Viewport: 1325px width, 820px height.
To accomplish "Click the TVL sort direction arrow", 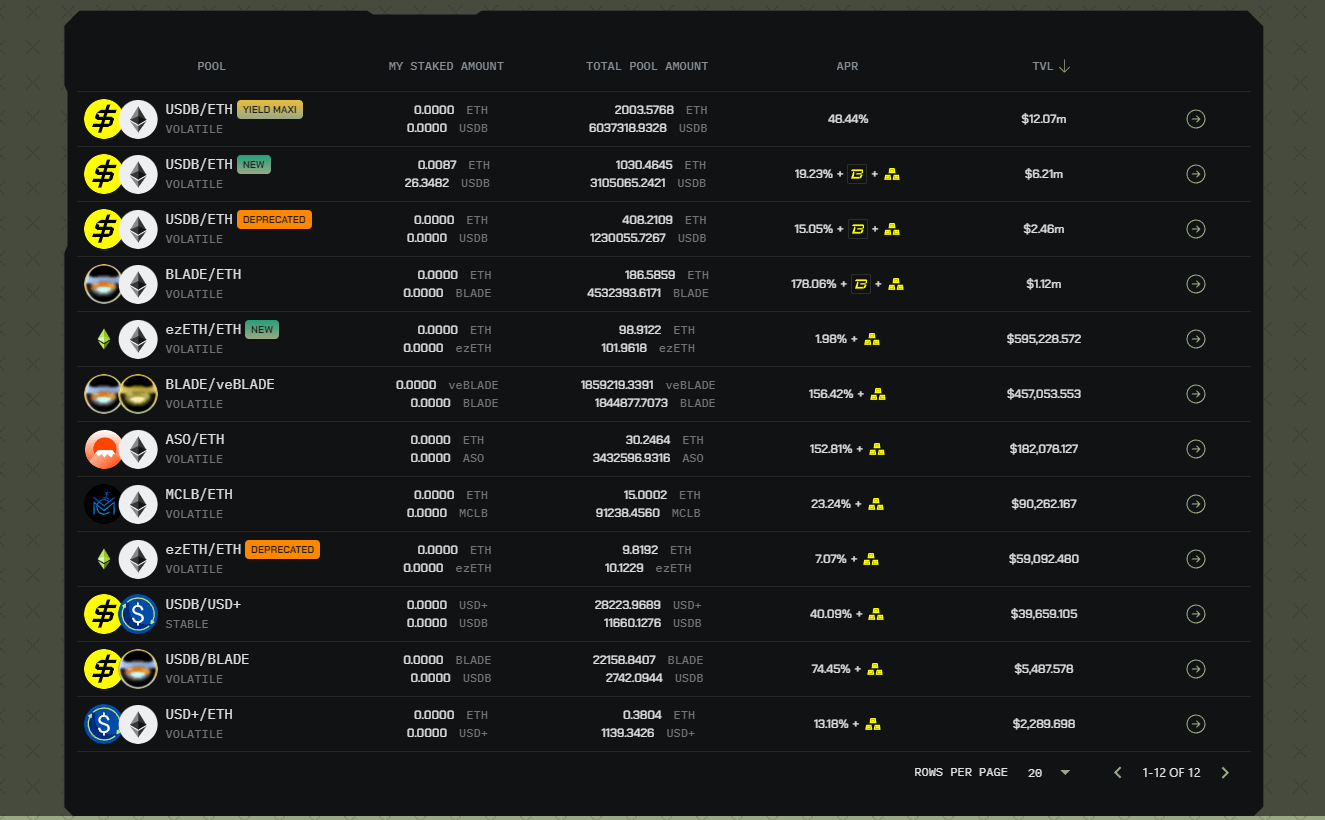I will tap(1064, 66).
